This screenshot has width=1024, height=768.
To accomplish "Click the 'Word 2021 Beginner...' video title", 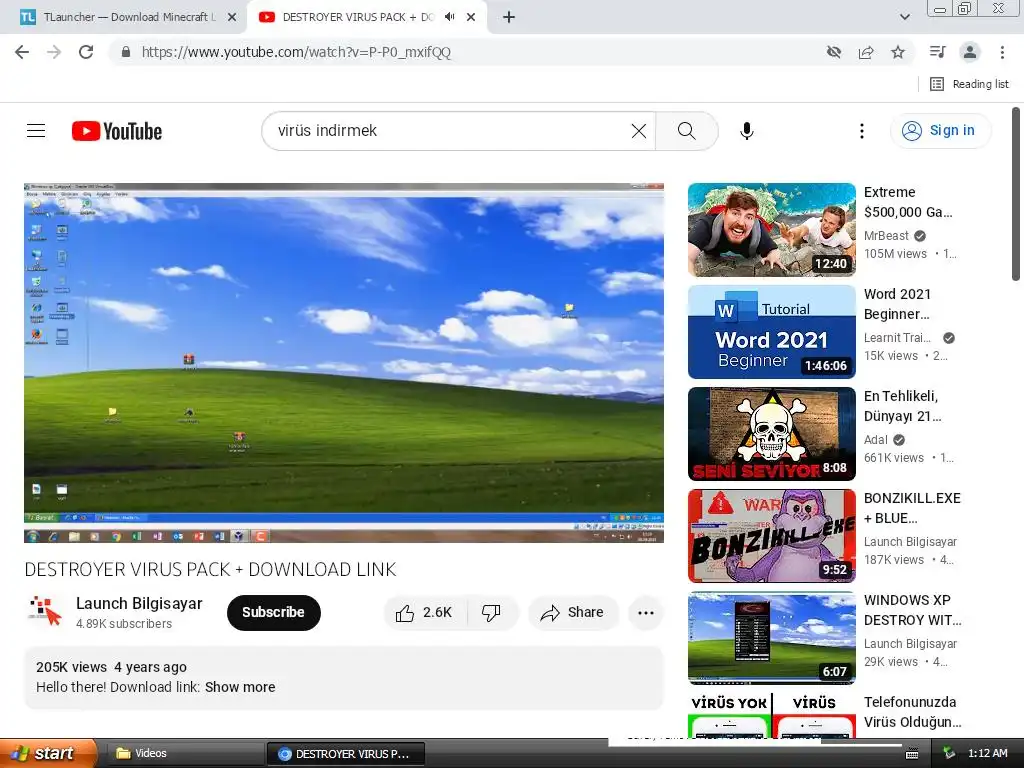I will (x=897, y=304).
